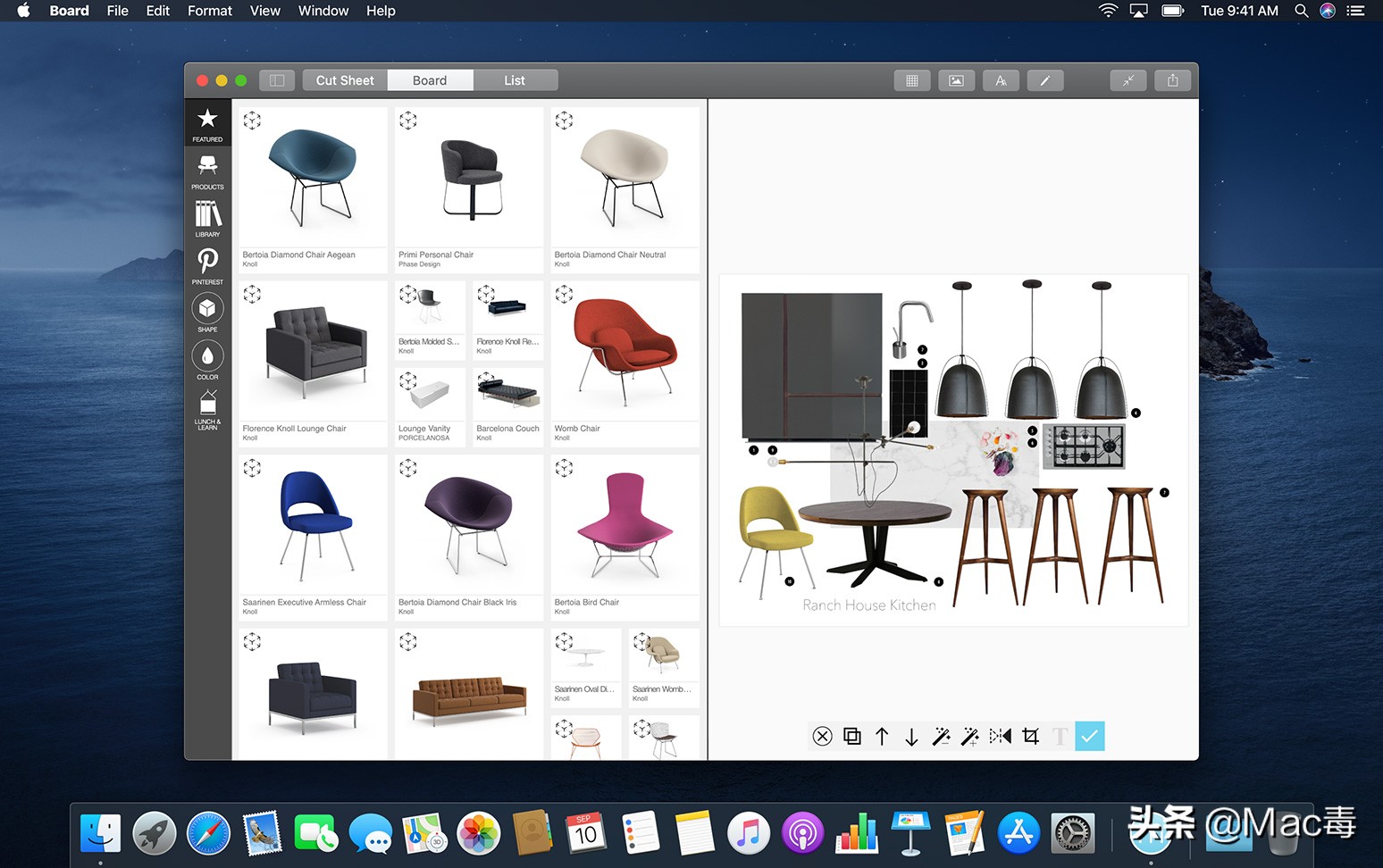Confirm with the blue checkmark button
1383x868 pixels.
(x=1090, y=736)
